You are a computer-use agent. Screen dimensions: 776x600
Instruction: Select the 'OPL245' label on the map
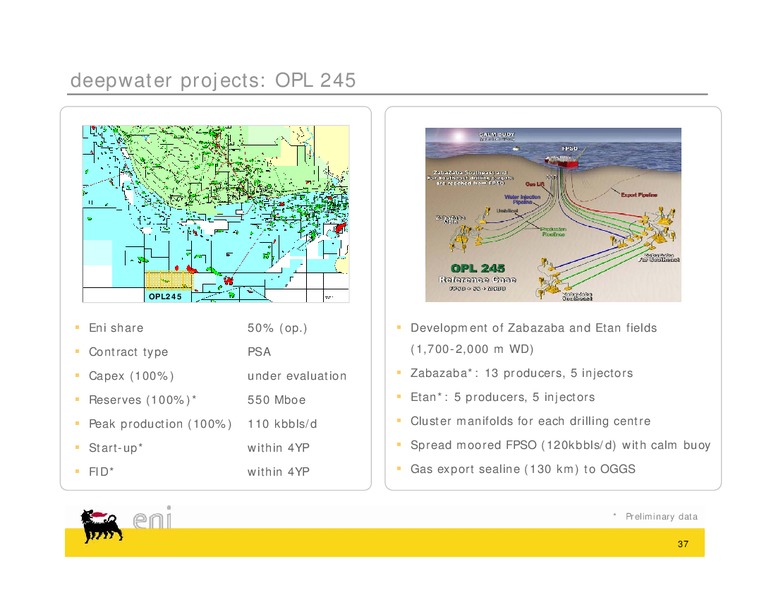click(165, 297)
